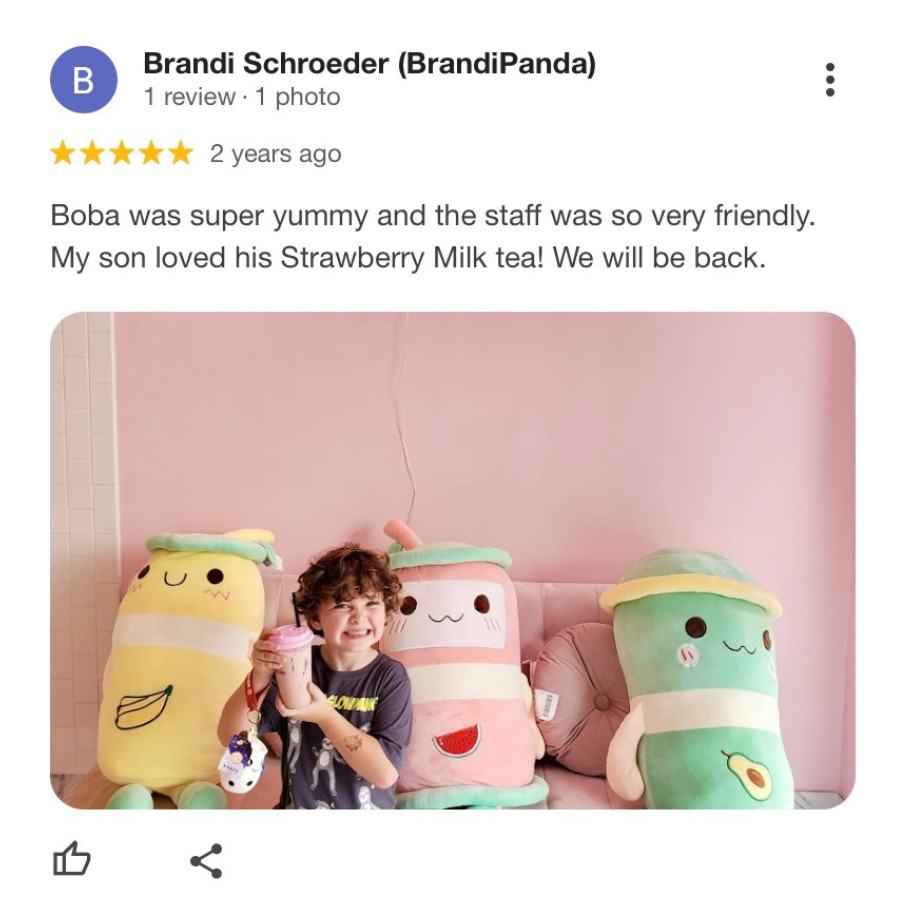The height and width of the screenshot is (900, 900).
Task: Open the review photo of the boy
Action: (x=453, y=560)
